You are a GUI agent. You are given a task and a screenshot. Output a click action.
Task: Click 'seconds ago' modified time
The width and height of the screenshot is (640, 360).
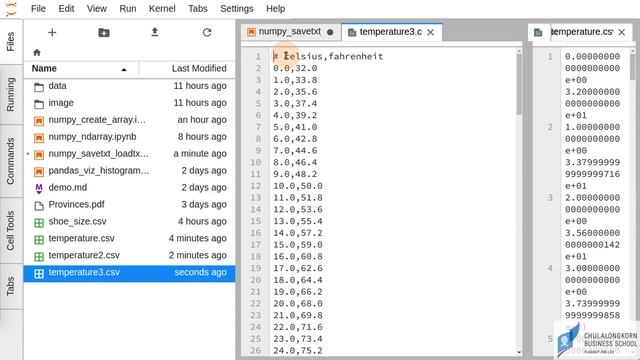tap(200, 272)
